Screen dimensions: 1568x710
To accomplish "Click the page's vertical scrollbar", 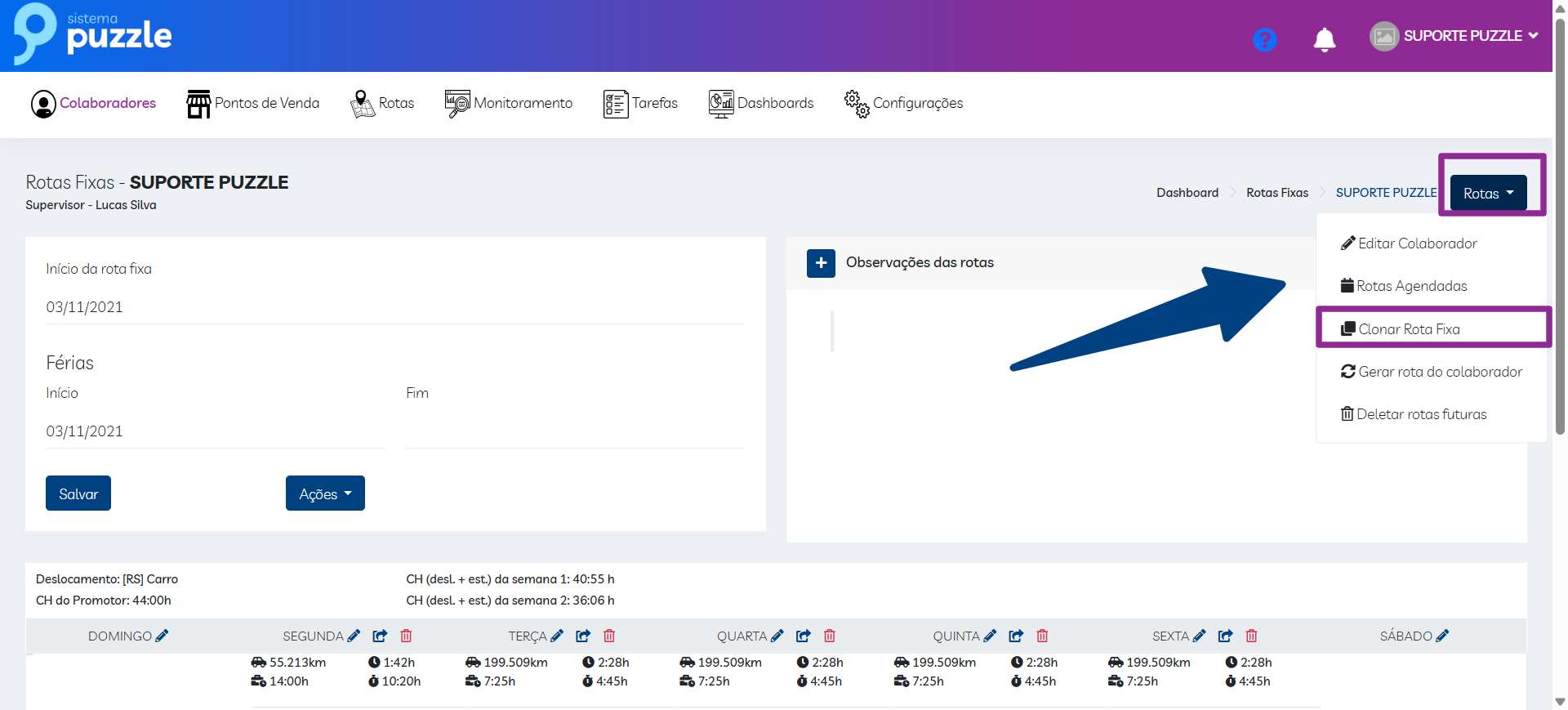I will (1560, 245).
